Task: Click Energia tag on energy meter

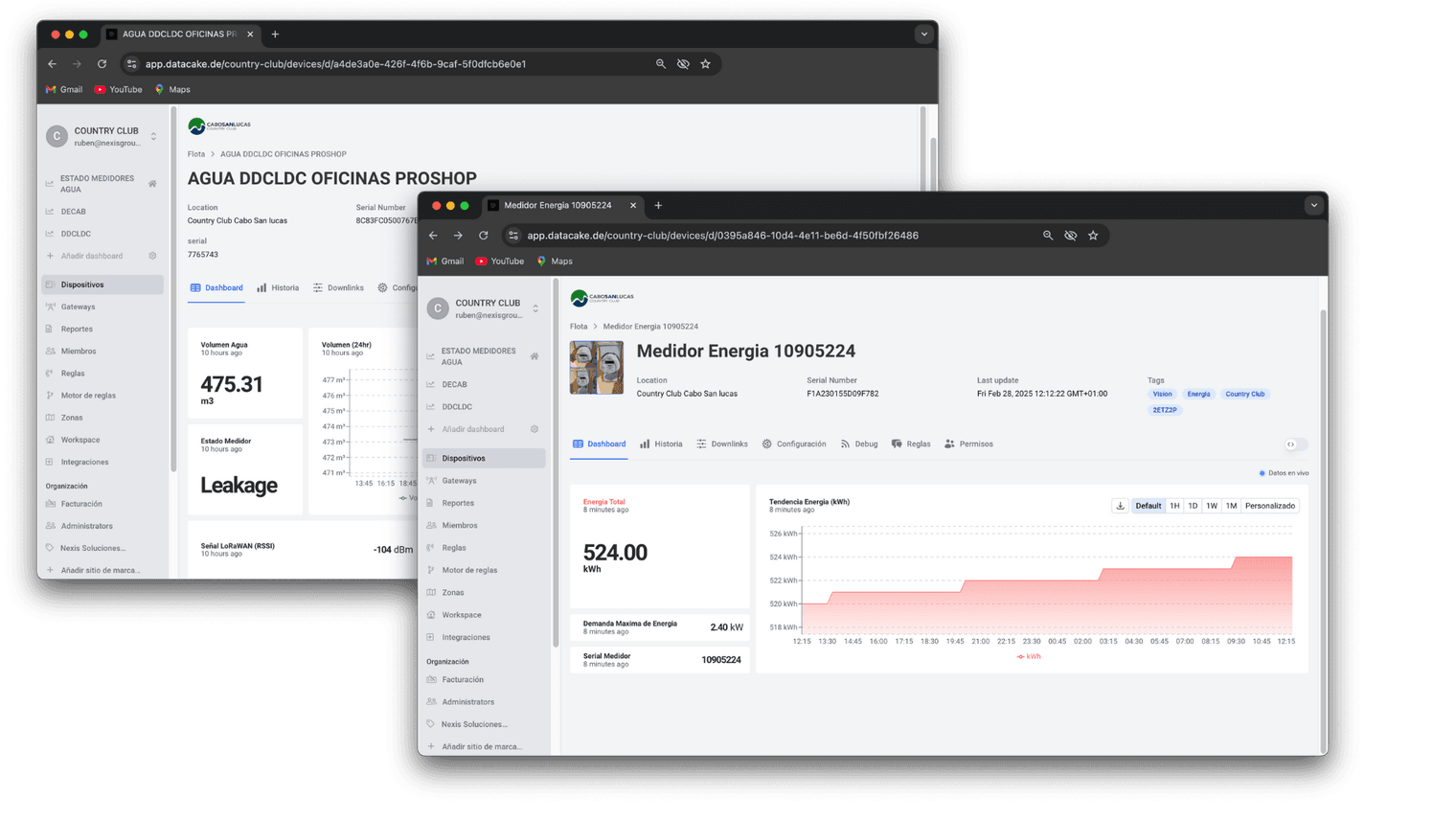Action: click(1198, 394)
